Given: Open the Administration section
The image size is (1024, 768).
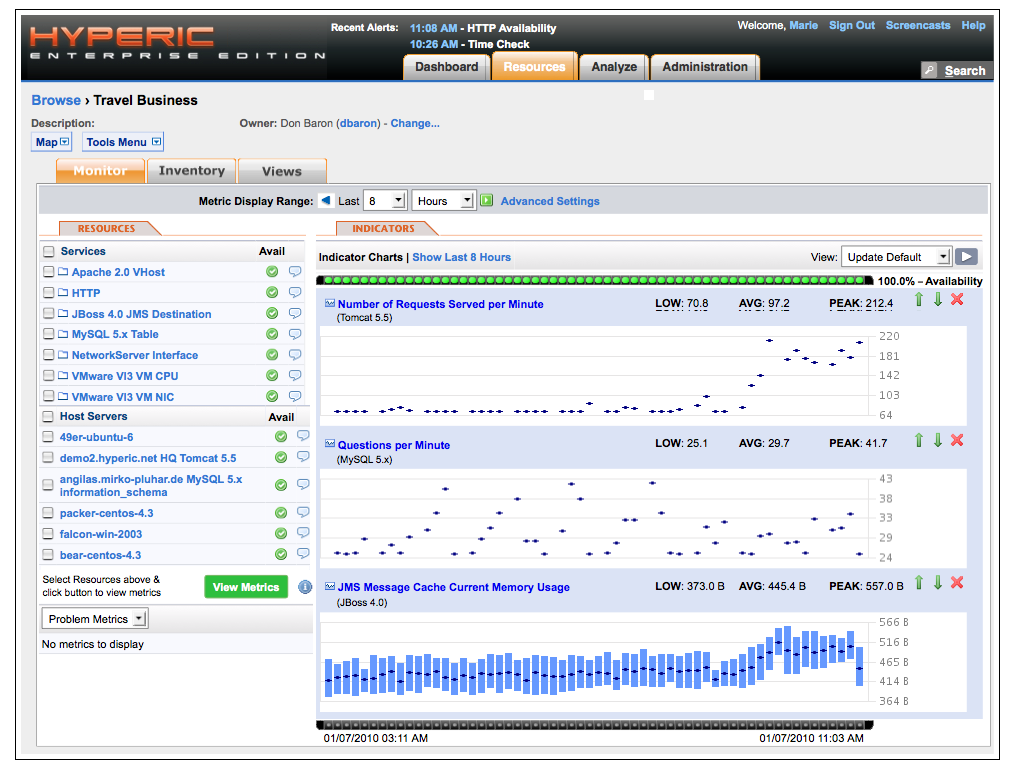Looking at the screenshot, I should click(704, 66).
